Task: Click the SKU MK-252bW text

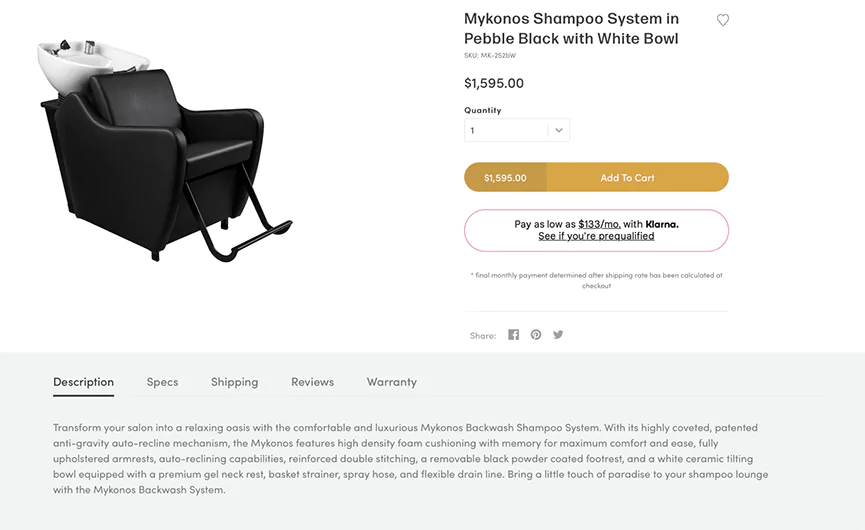Action: pos(490,55)
